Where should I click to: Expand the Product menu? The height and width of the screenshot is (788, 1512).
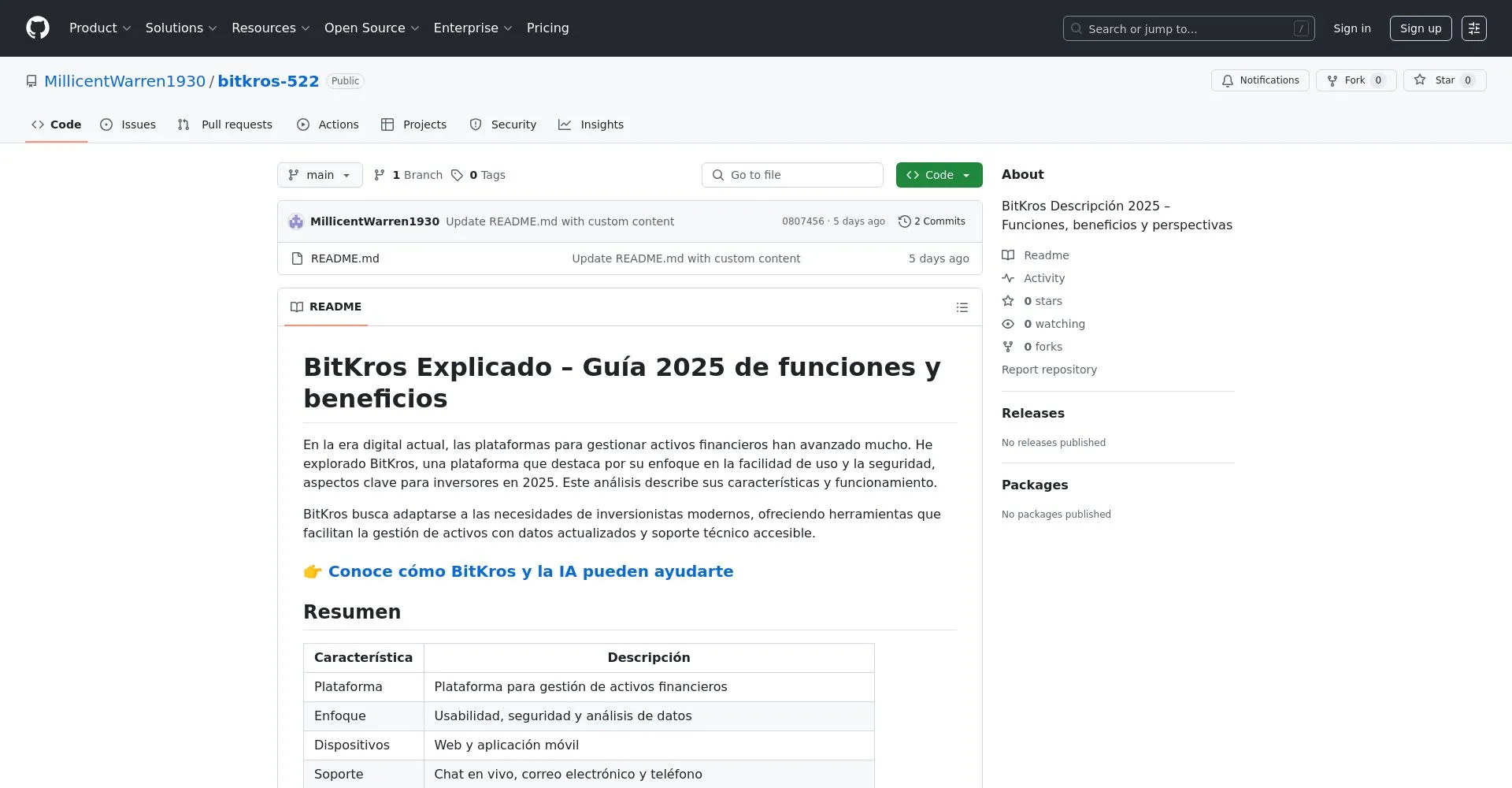[x=100, y=28]
